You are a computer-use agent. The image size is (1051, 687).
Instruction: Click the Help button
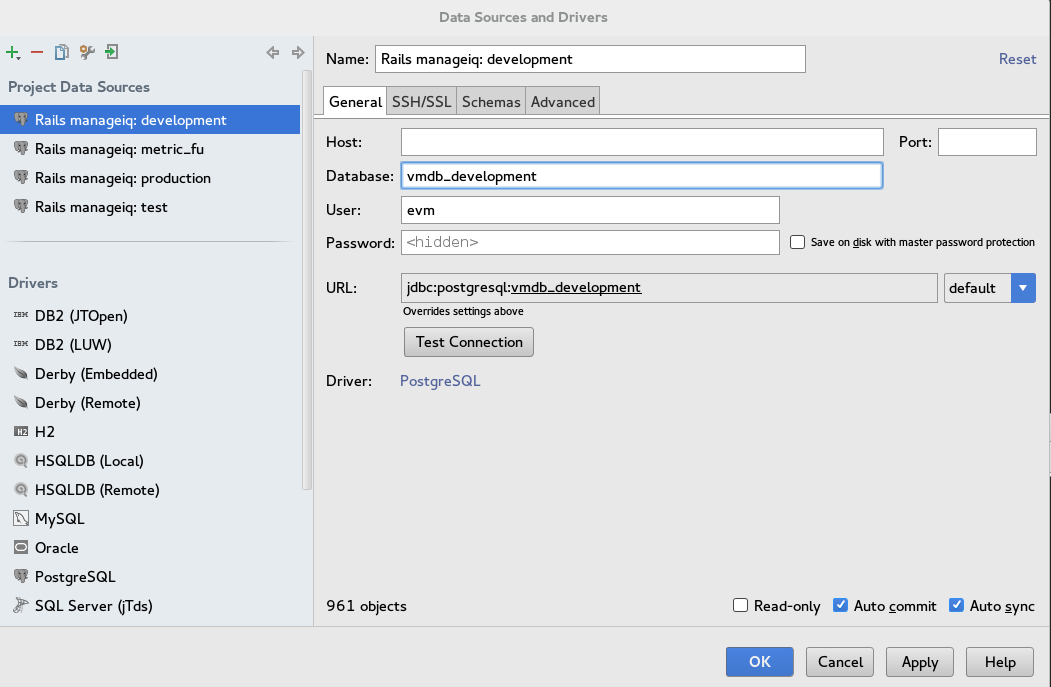(1000, 662)
